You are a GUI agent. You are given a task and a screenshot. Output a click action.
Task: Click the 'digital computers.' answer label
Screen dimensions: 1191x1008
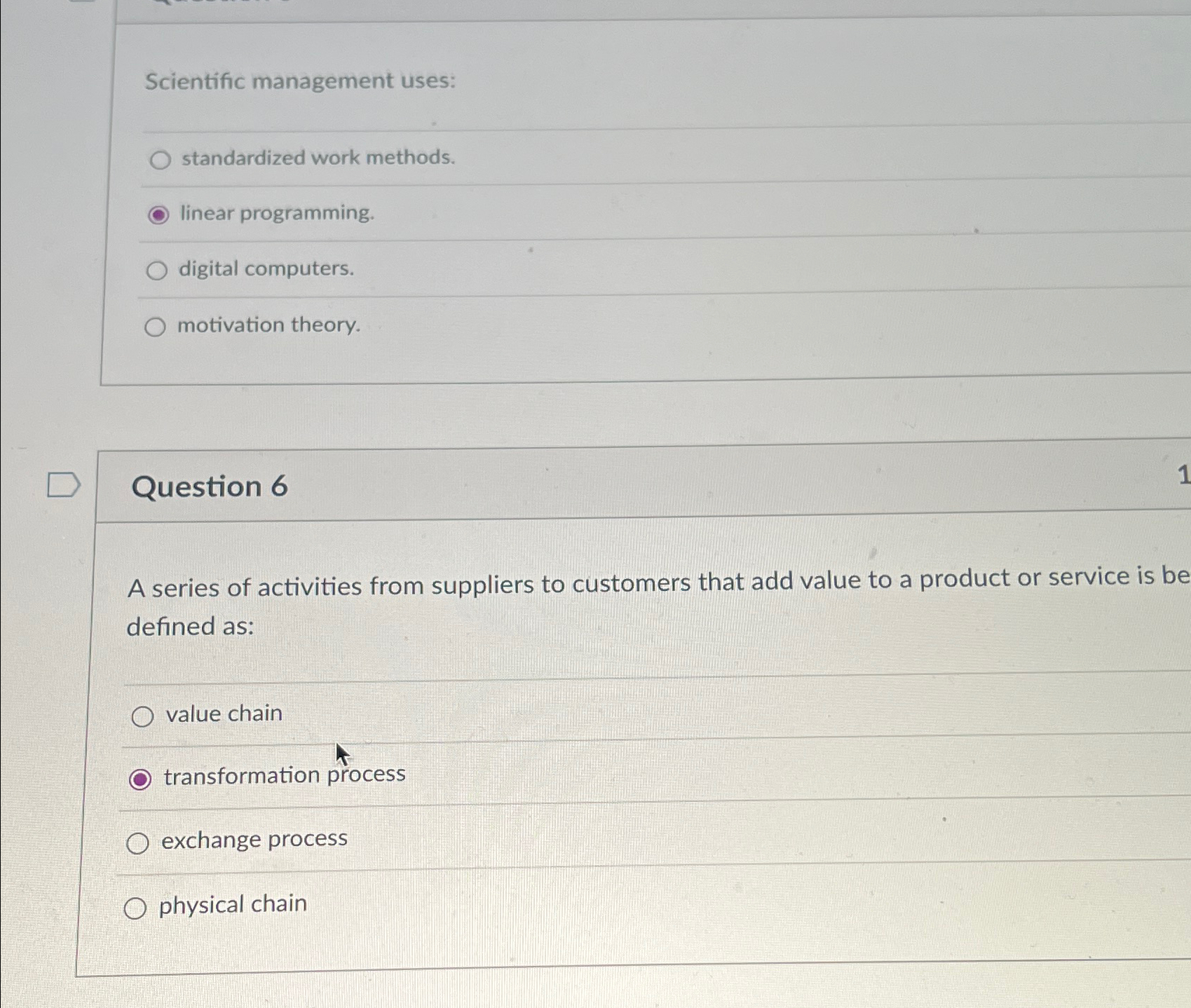coord(266,268)
